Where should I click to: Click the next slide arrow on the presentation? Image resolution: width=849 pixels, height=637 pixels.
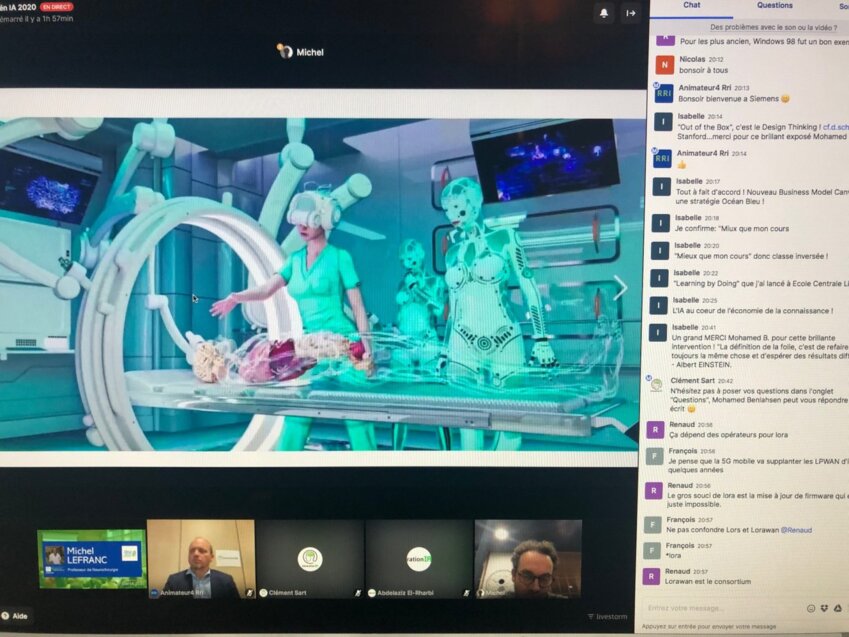point(623,290)
